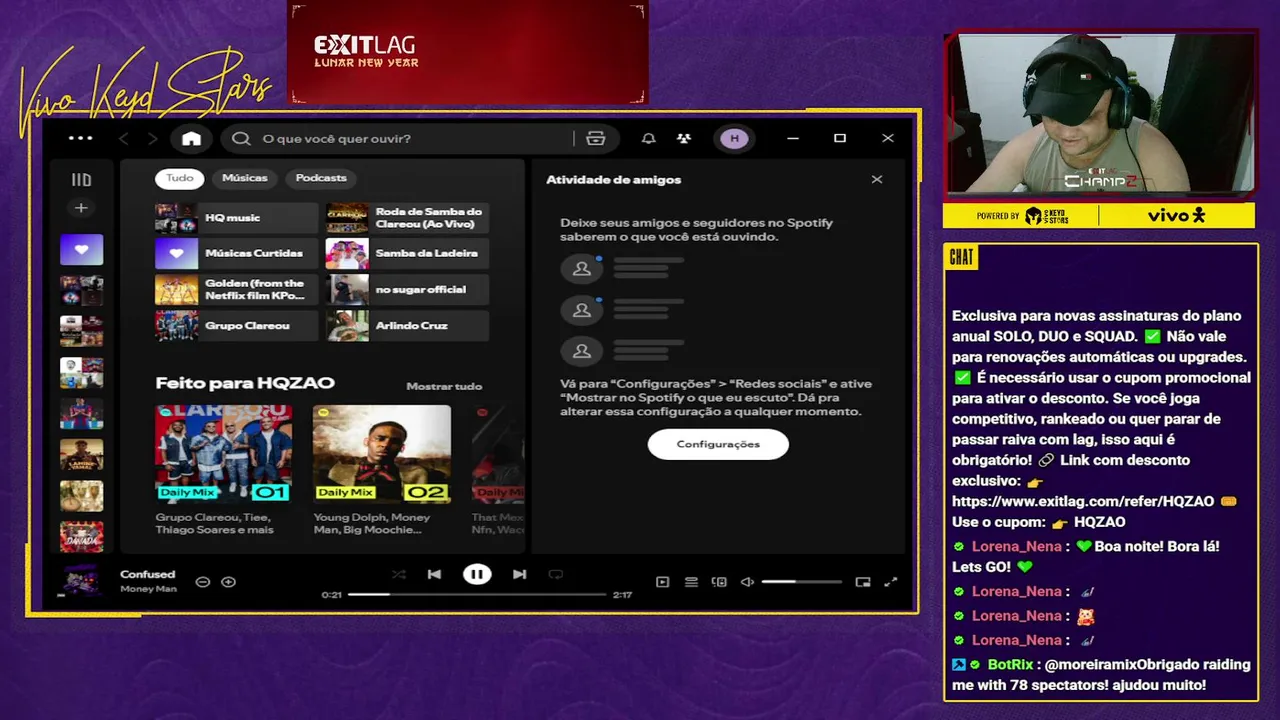Open 'Golden (from the Netflix film' shortcut
Viewport: 1280px width, 720px height.
point(236,290)
